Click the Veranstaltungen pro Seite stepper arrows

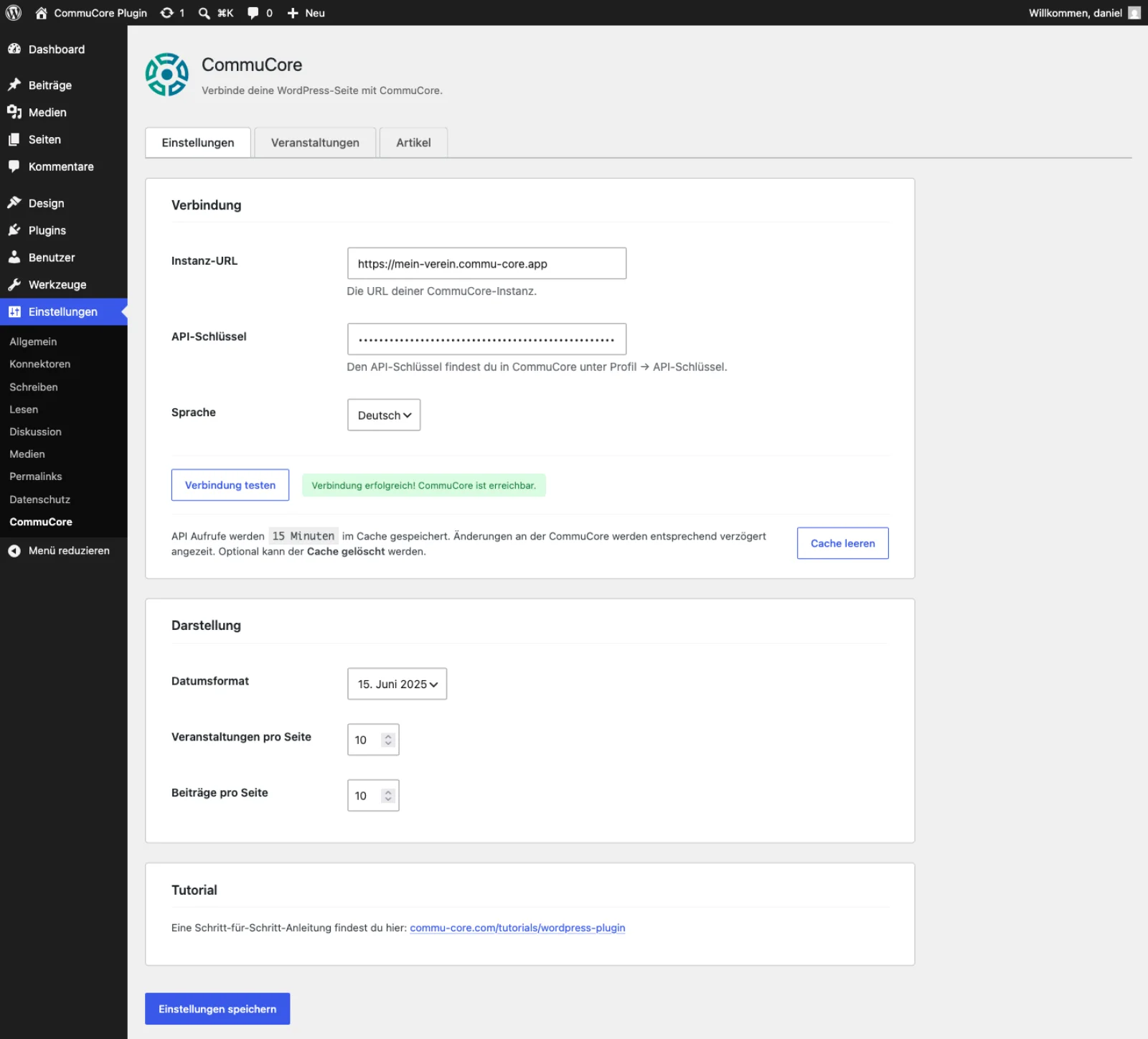click(x=388, y=740)
